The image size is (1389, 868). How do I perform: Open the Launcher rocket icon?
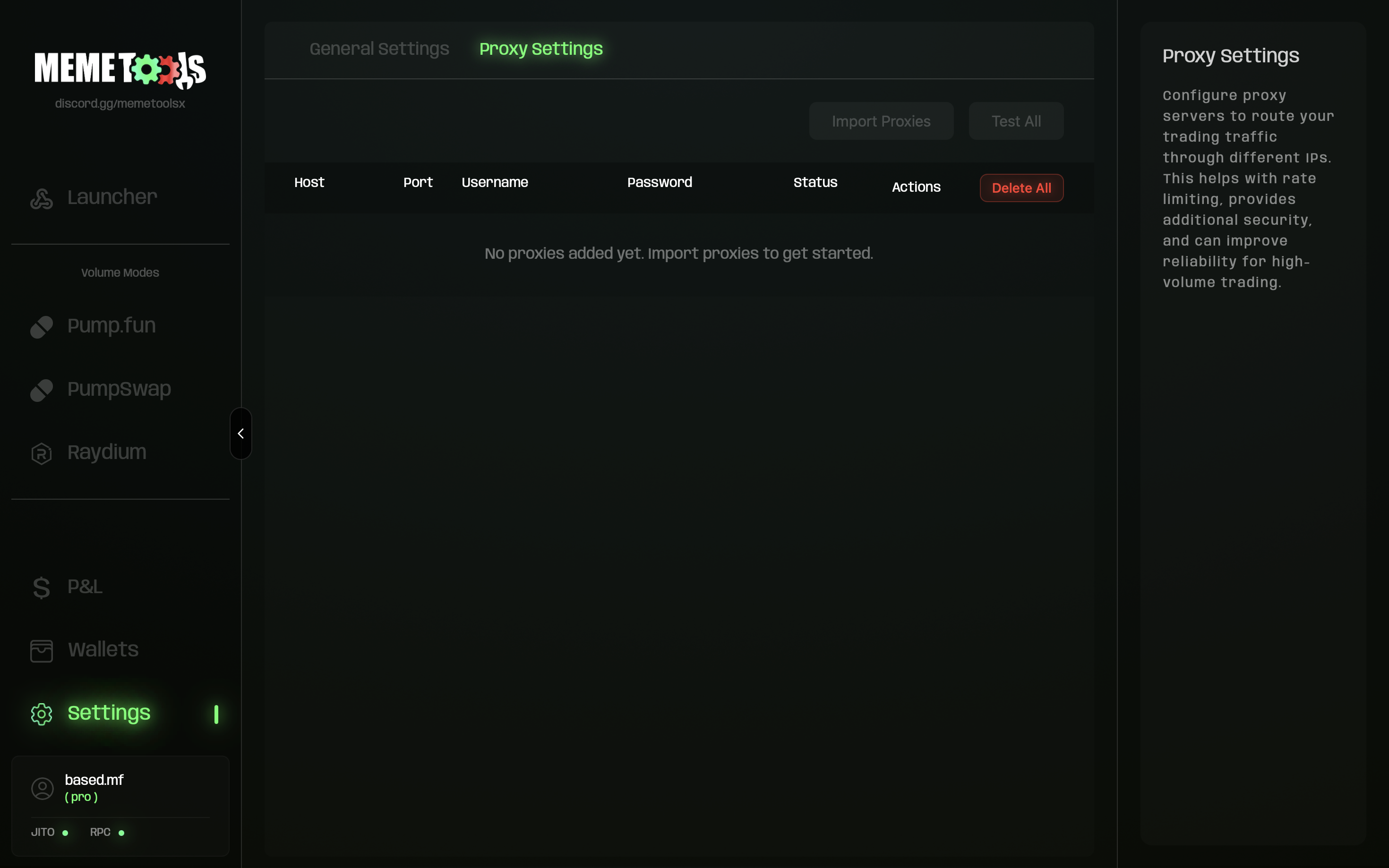[x=42, y=199]
